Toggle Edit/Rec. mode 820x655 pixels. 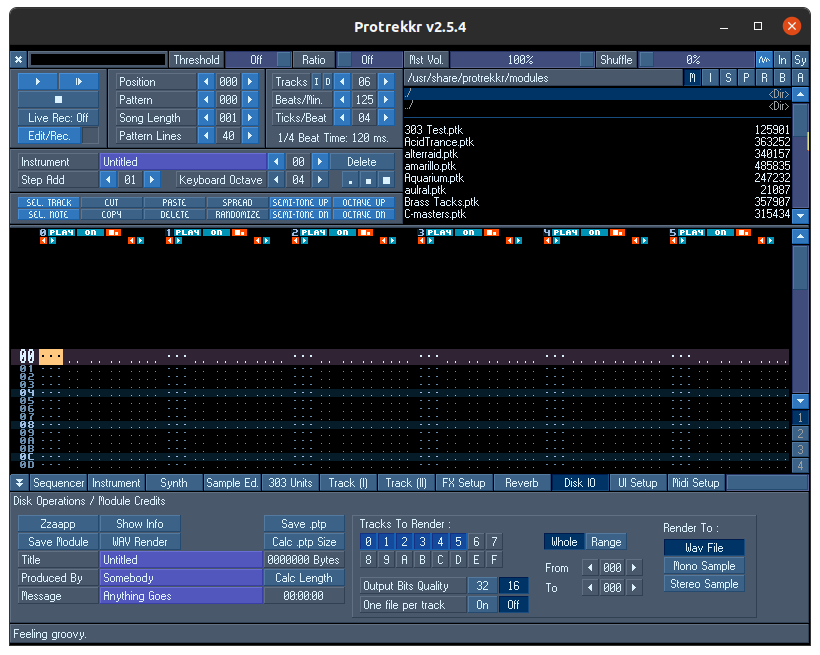(x=49, y=135)
